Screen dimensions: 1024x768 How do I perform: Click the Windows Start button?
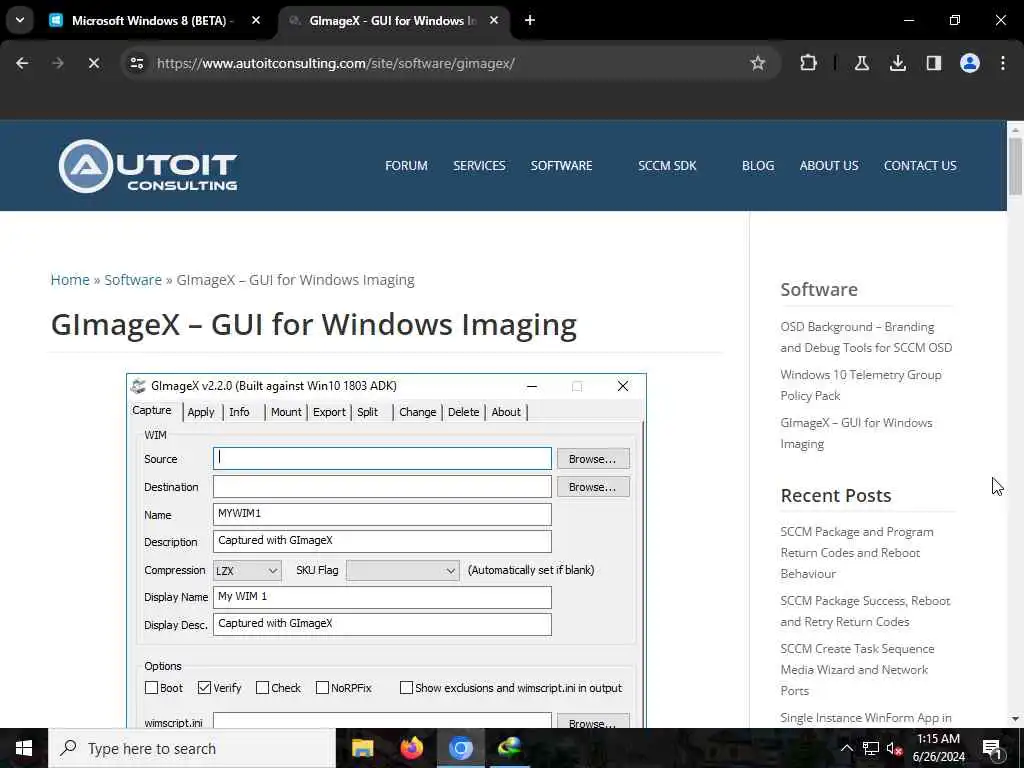point(24,748)
